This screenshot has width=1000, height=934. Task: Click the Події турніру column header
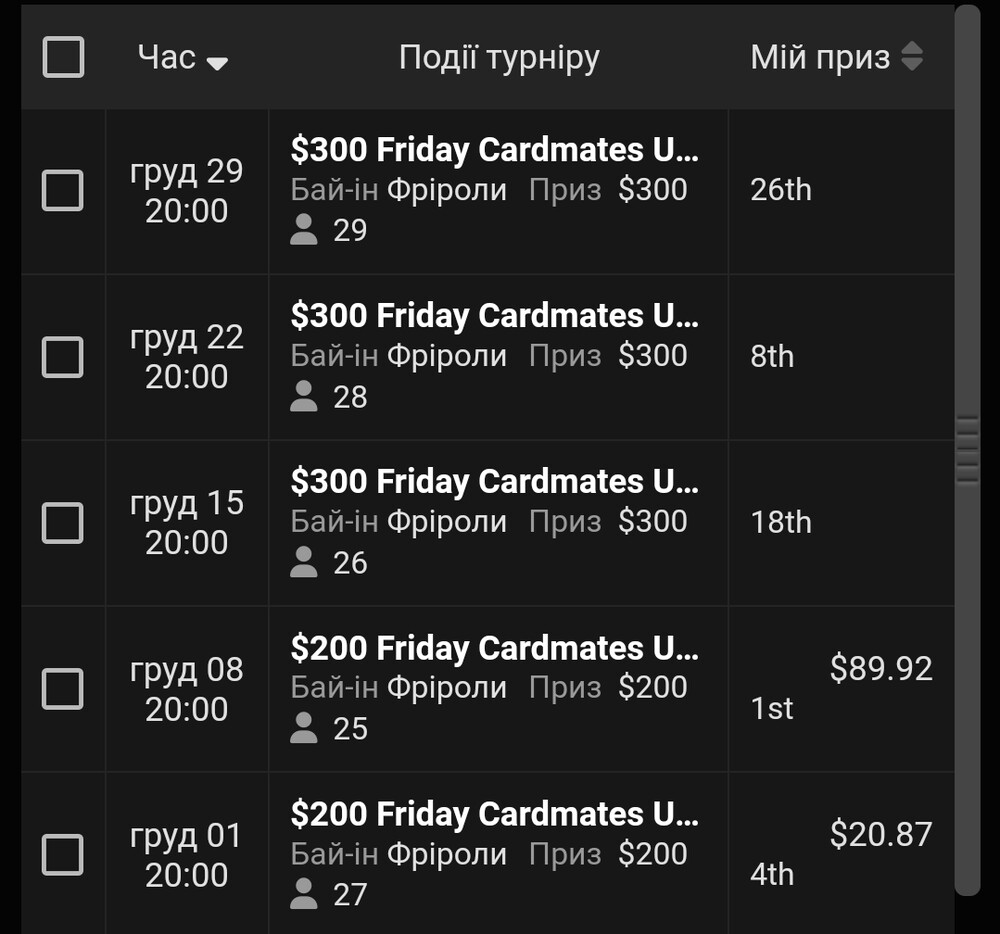(499, 57)
